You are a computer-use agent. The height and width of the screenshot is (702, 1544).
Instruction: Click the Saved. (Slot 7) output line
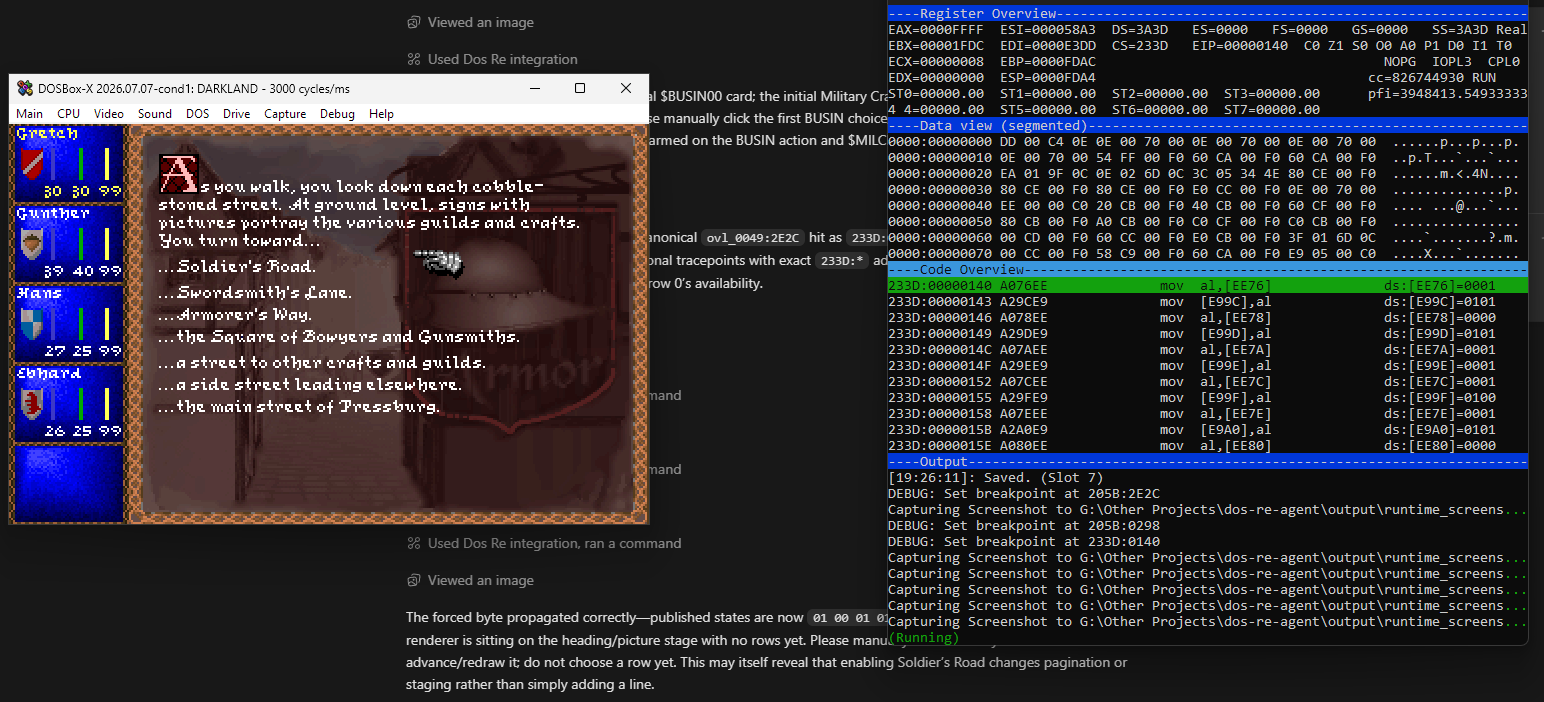pyautogui.click(x=995, y=478)
